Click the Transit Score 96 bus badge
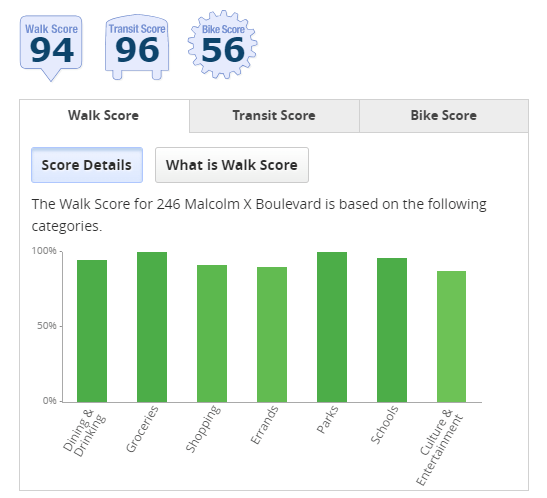This screenshot has width=547, height=498. tap(137, 47)
